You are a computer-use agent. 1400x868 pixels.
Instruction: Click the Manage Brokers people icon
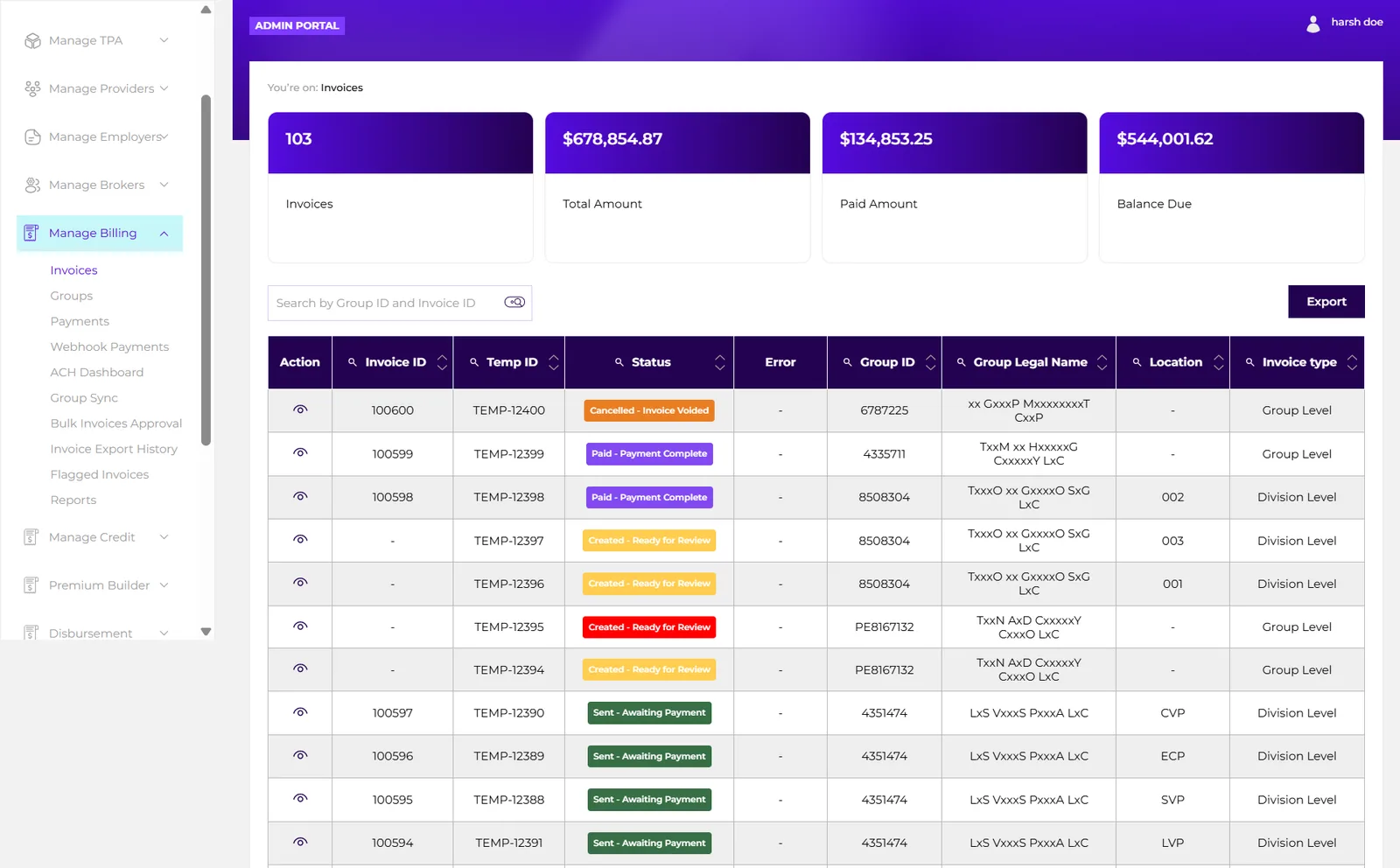click(x=32, y=185)
